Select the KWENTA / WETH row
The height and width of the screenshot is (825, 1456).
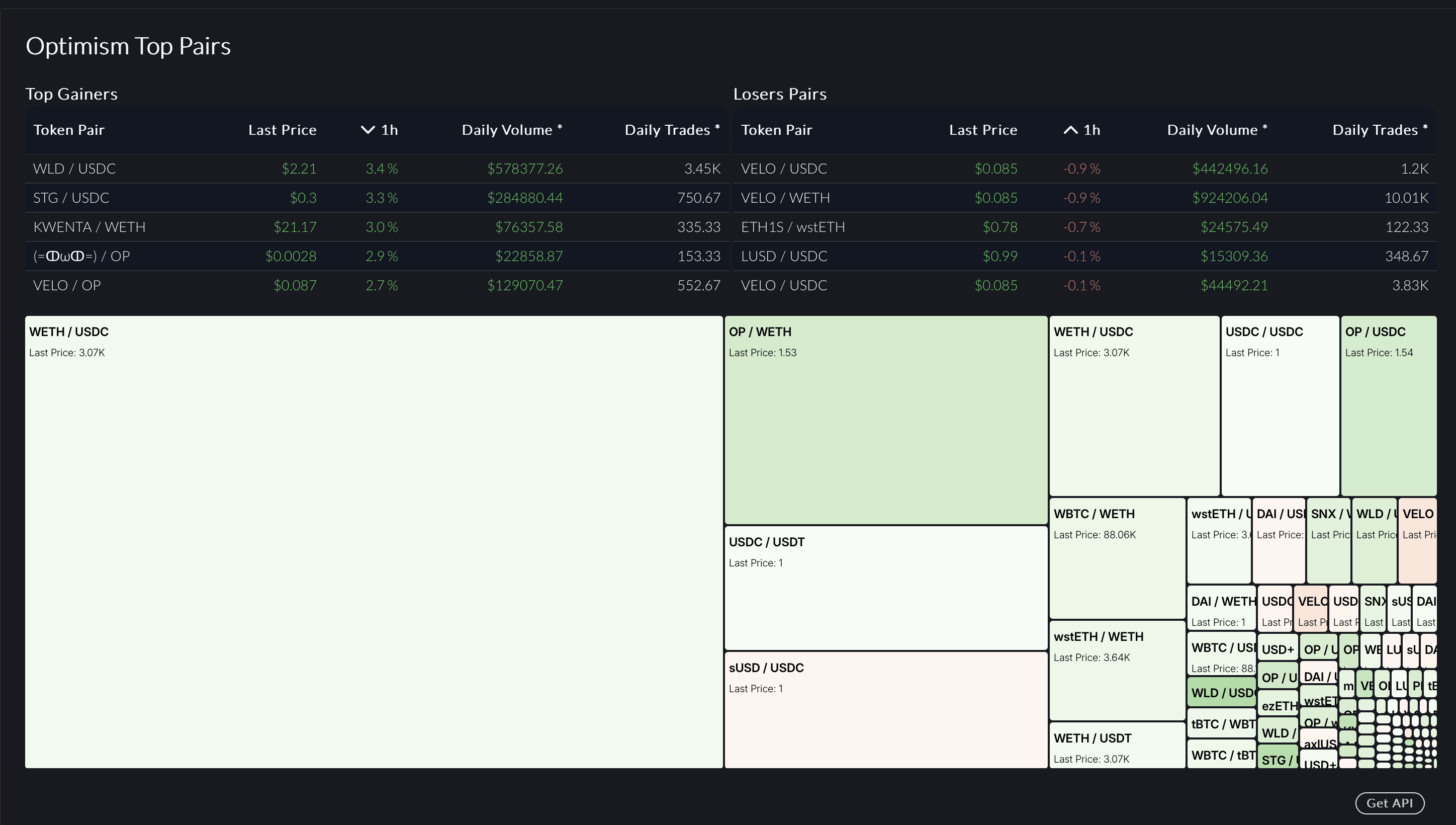click(377, 227)
